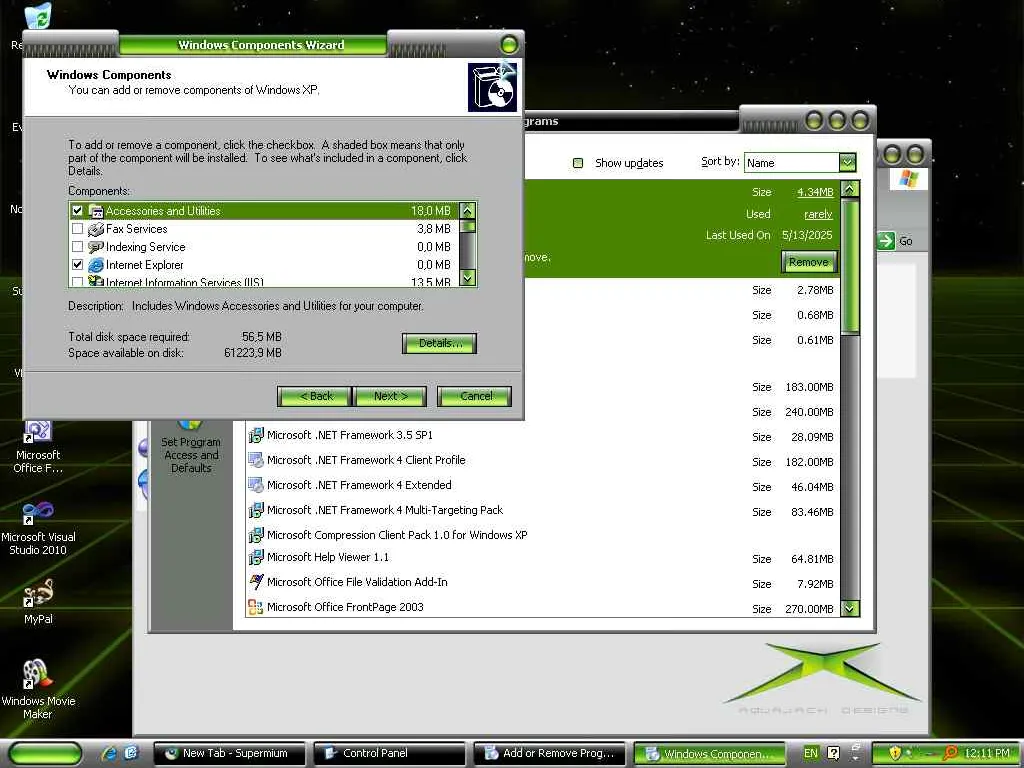Click the 'rarely' usage link

[x=818, y=214]
